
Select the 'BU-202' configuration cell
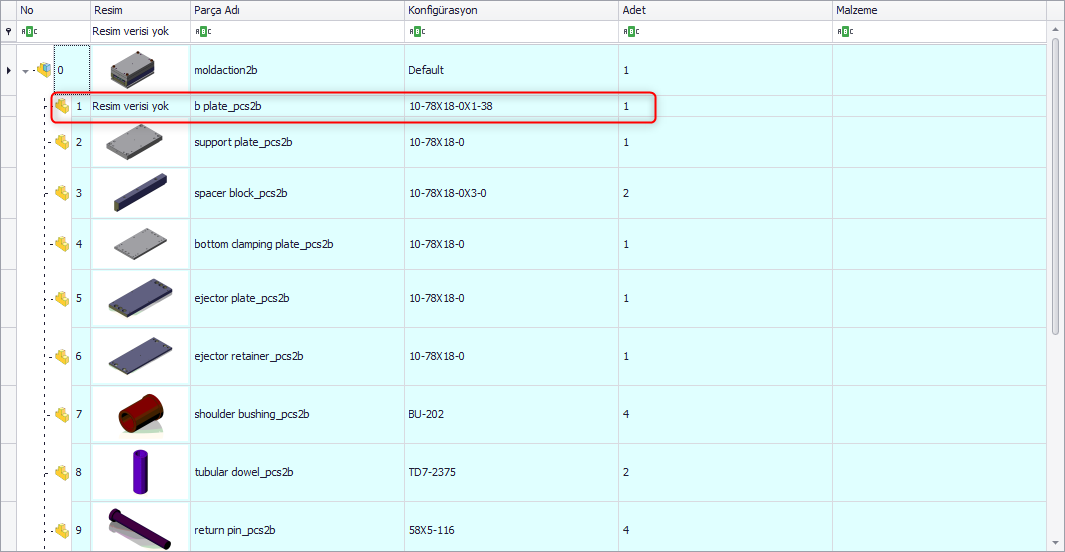(511, 414)
